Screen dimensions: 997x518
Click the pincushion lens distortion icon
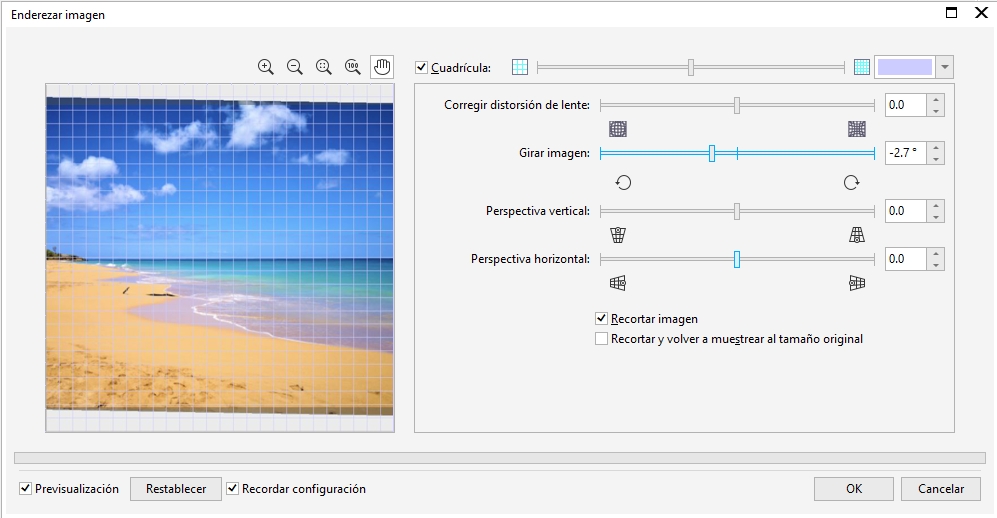coord(856,128)
